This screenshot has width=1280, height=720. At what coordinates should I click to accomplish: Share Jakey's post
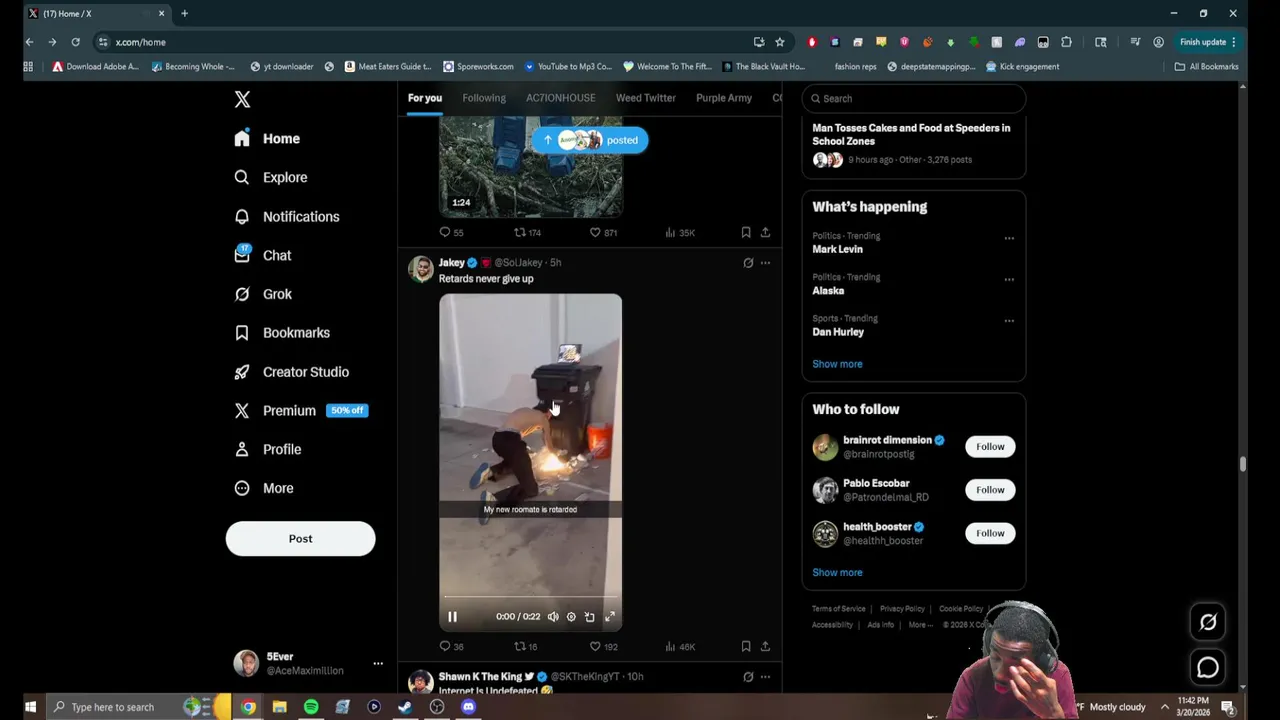[765, 647]
